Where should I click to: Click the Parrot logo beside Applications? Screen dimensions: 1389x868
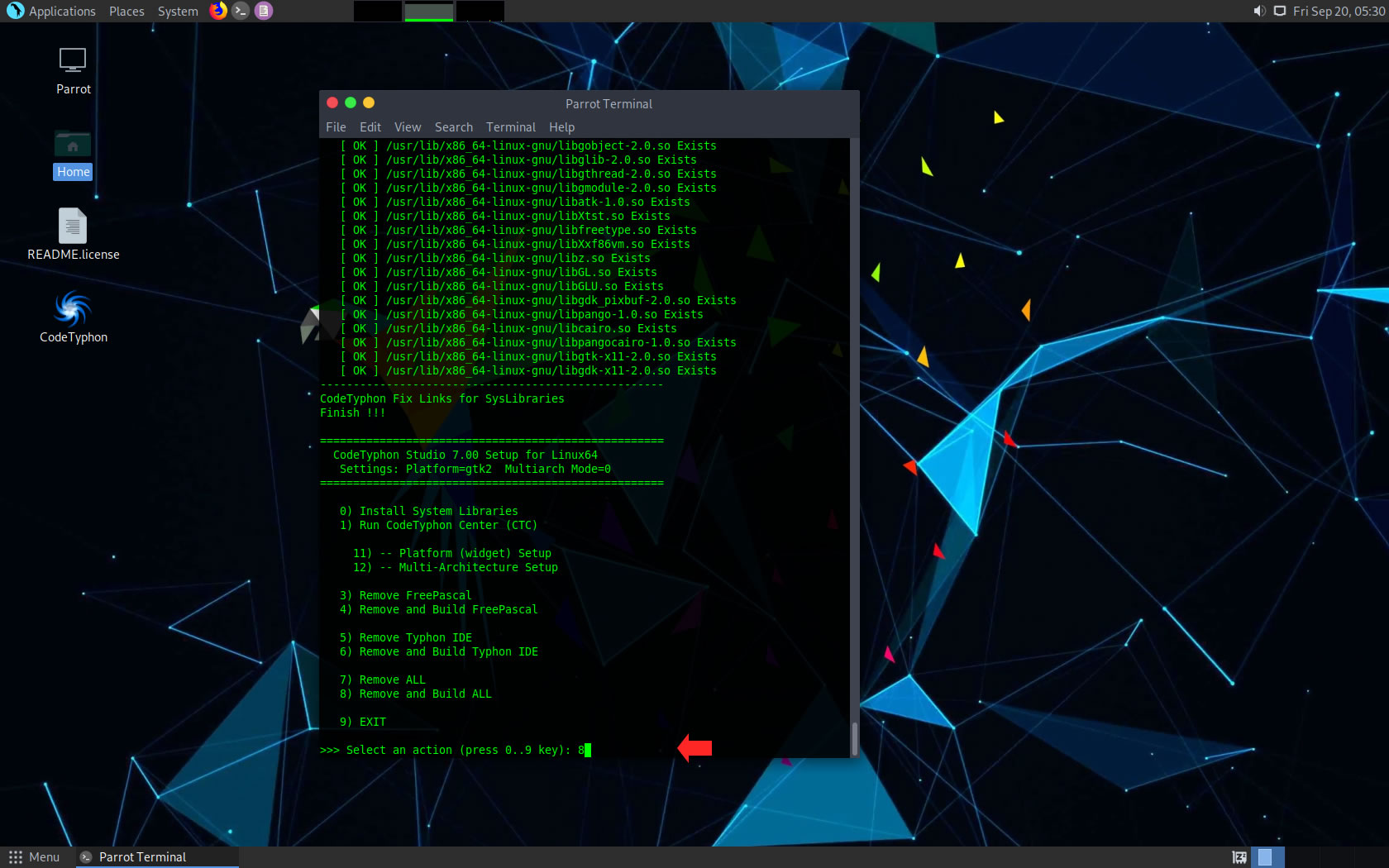15,11
